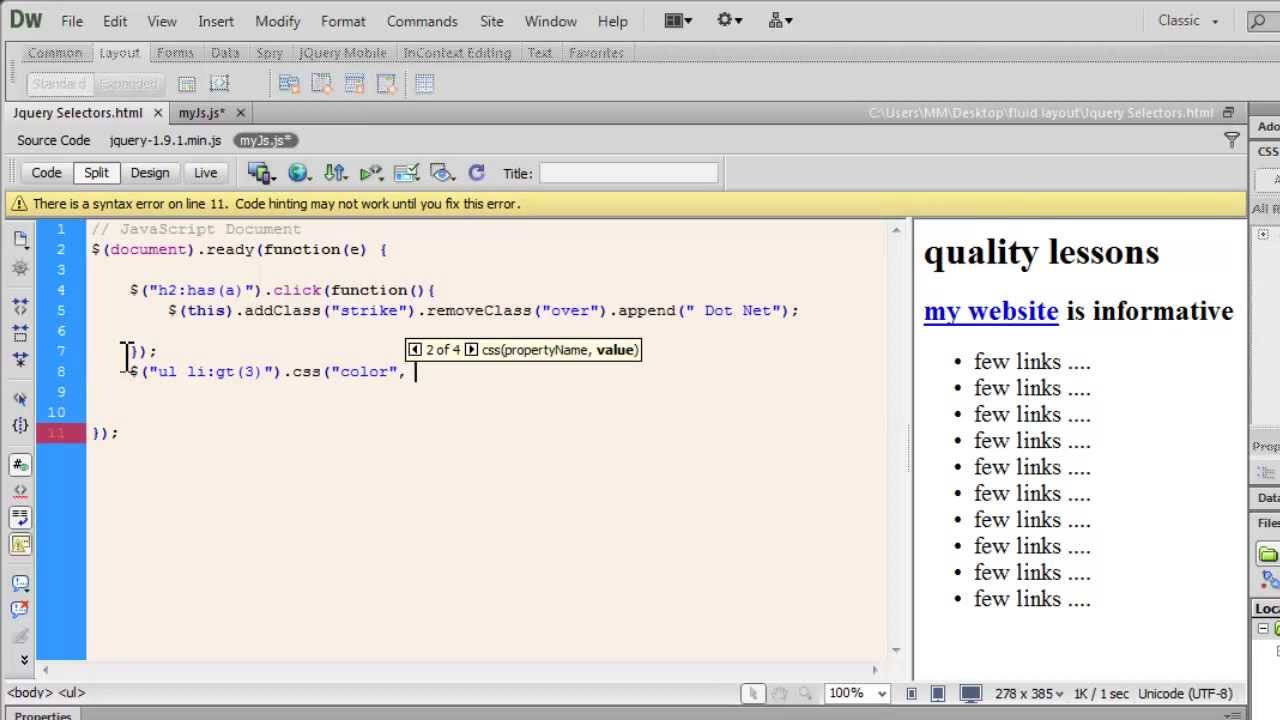Click the 'my website' link in preview
The height and width of the screenshot is (720, 1280).
coord(991,311)
